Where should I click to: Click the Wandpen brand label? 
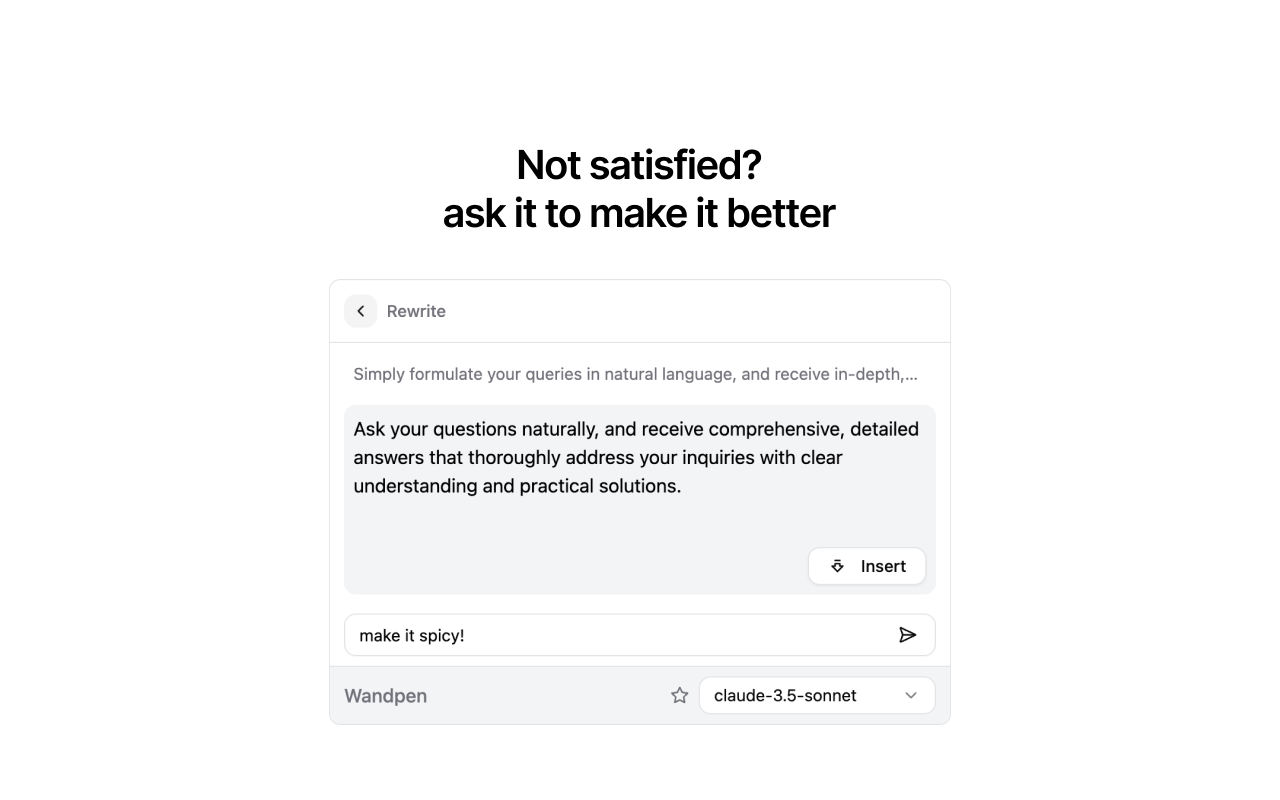point(385,696)
